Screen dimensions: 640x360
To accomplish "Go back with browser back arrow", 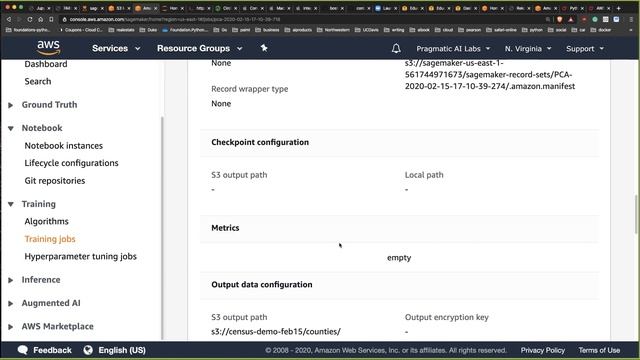I will click(x=9, y=19).
